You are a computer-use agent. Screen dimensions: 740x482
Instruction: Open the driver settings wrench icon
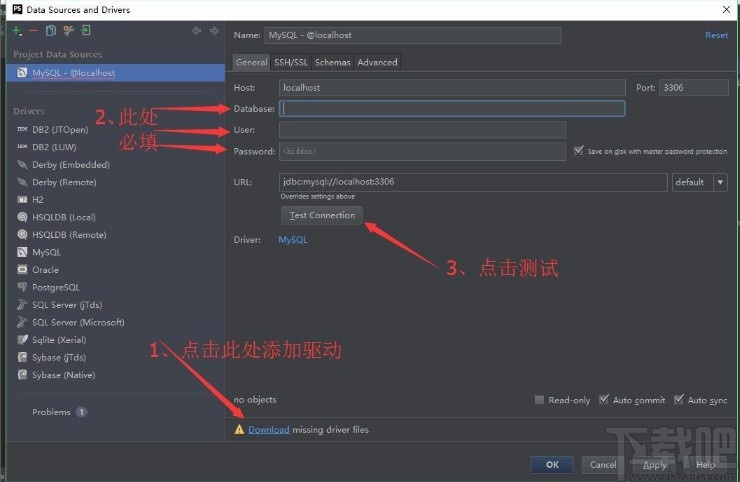68,31
